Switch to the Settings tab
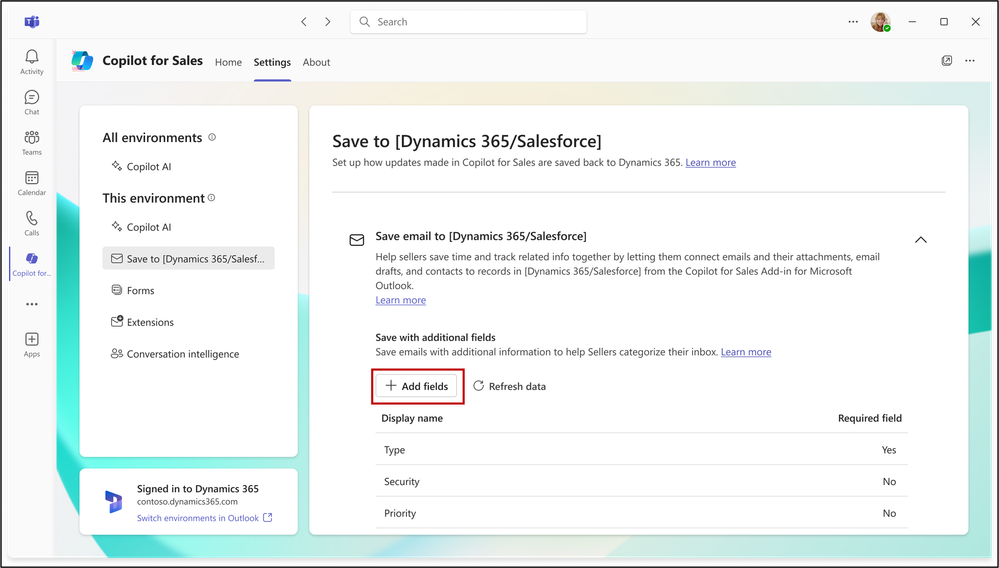Viewport: 999px width, 568px height. pos(272,62)
